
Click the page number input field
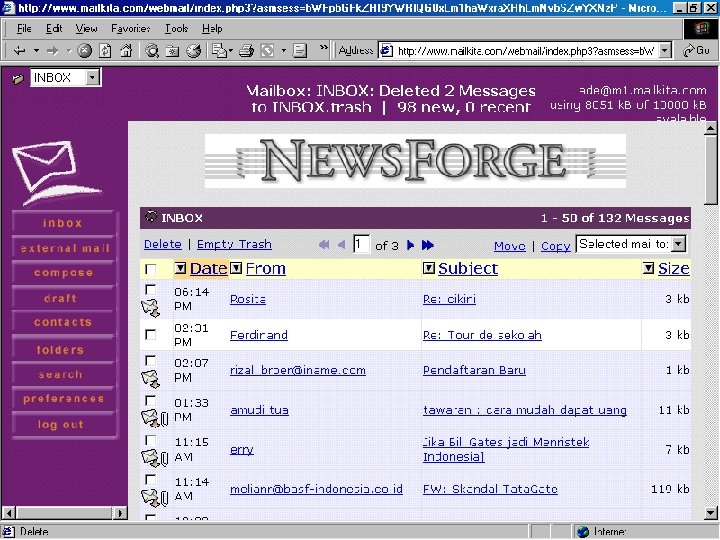(361, 244)
